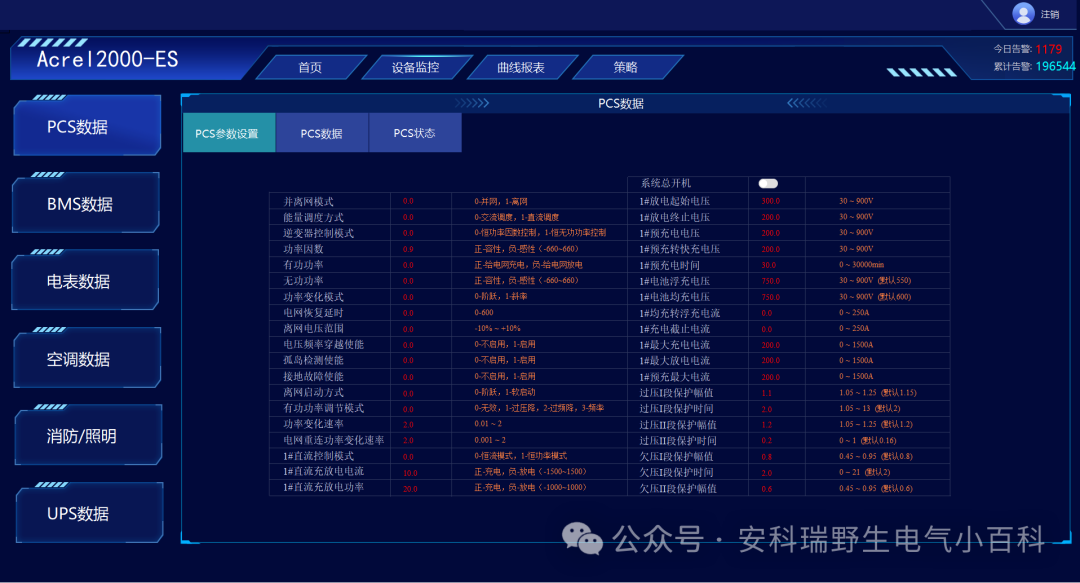Viewport: 1080px width, 583px height.
Task: Select the 欠压I段保护幅值 value 0.8
Action: [x=767, y=456]
